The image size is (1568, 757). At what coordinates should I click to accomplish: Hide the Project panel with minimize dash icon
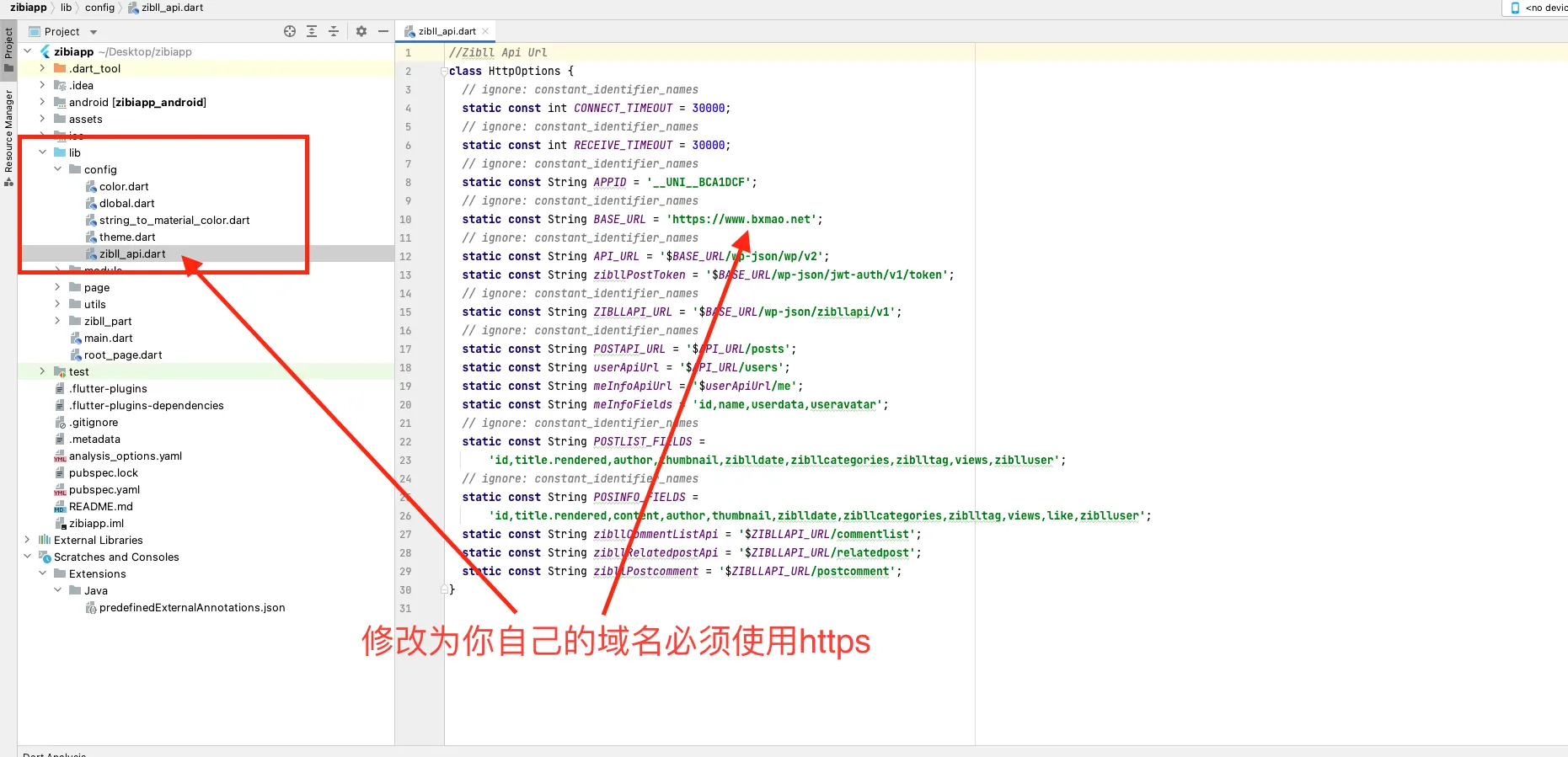(383, 31)
